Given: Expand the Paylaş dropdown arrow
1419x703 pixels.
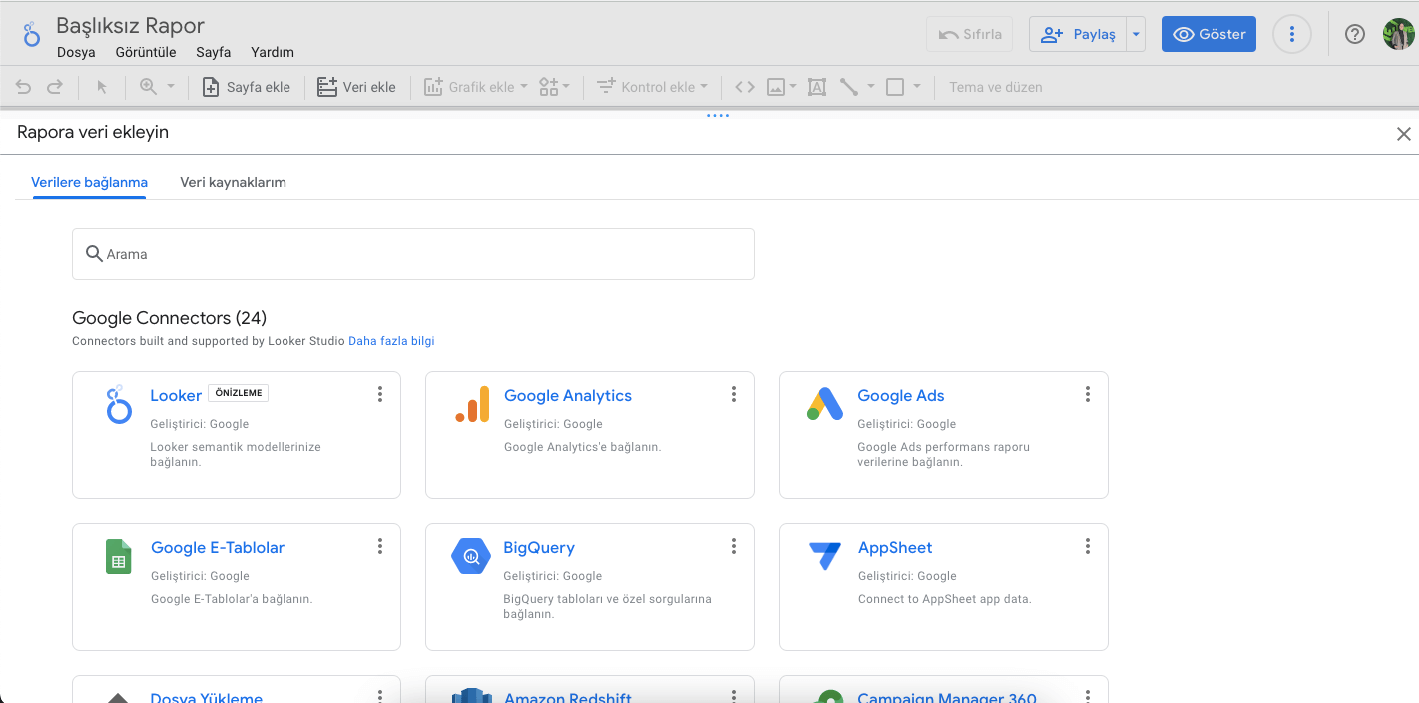Looking at the screenshot, I should click(x=1136, y=34).
